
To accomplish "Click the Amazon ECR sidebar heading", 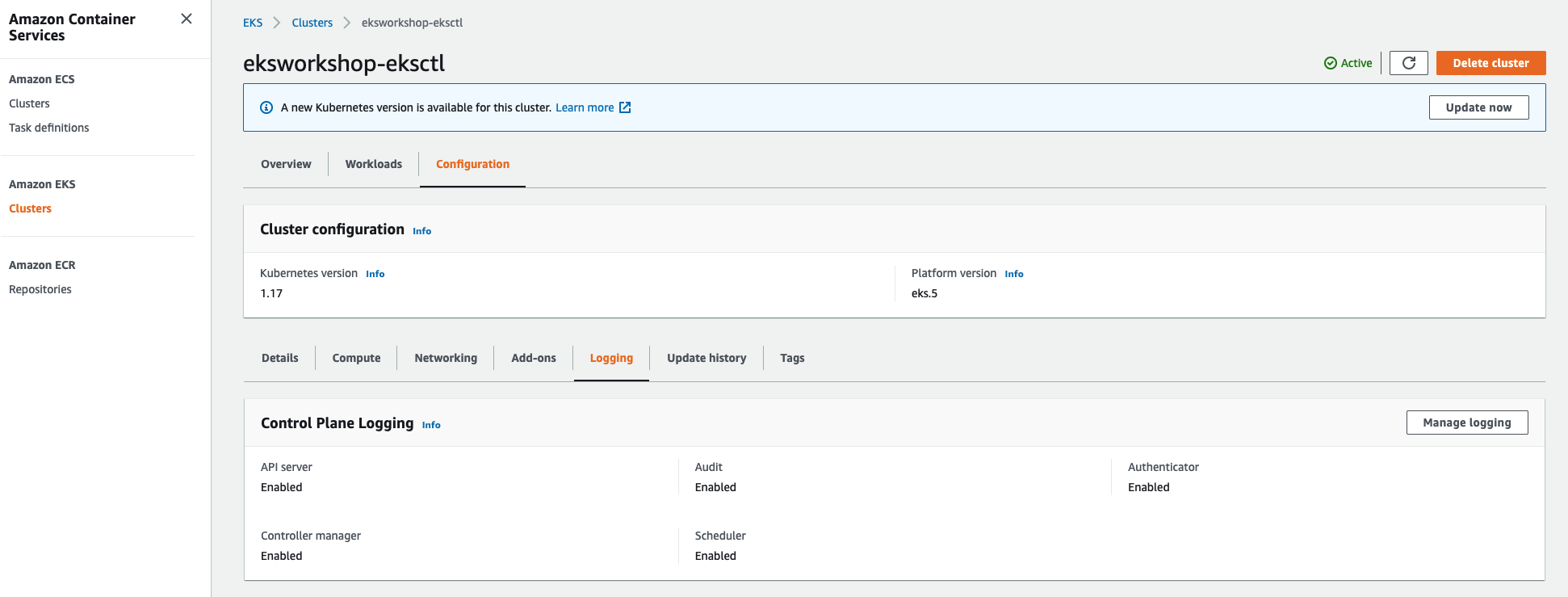I will [42, 265].
